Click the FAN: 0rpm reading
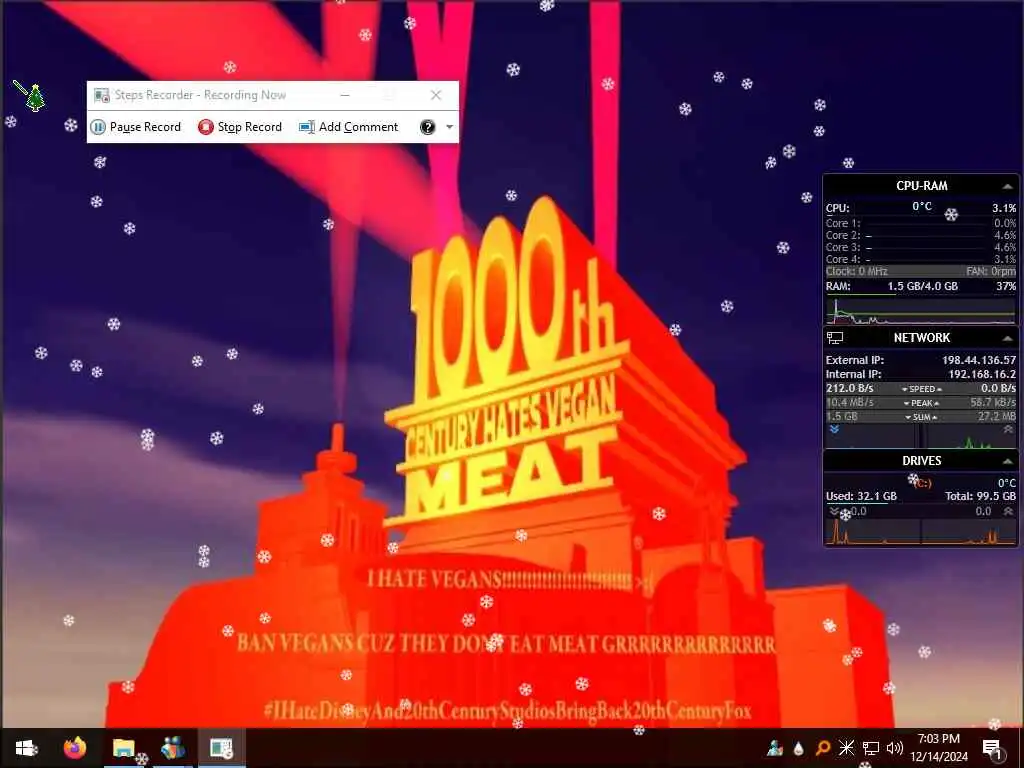Viewport: 1024px width, 768px height. [991, 271]
